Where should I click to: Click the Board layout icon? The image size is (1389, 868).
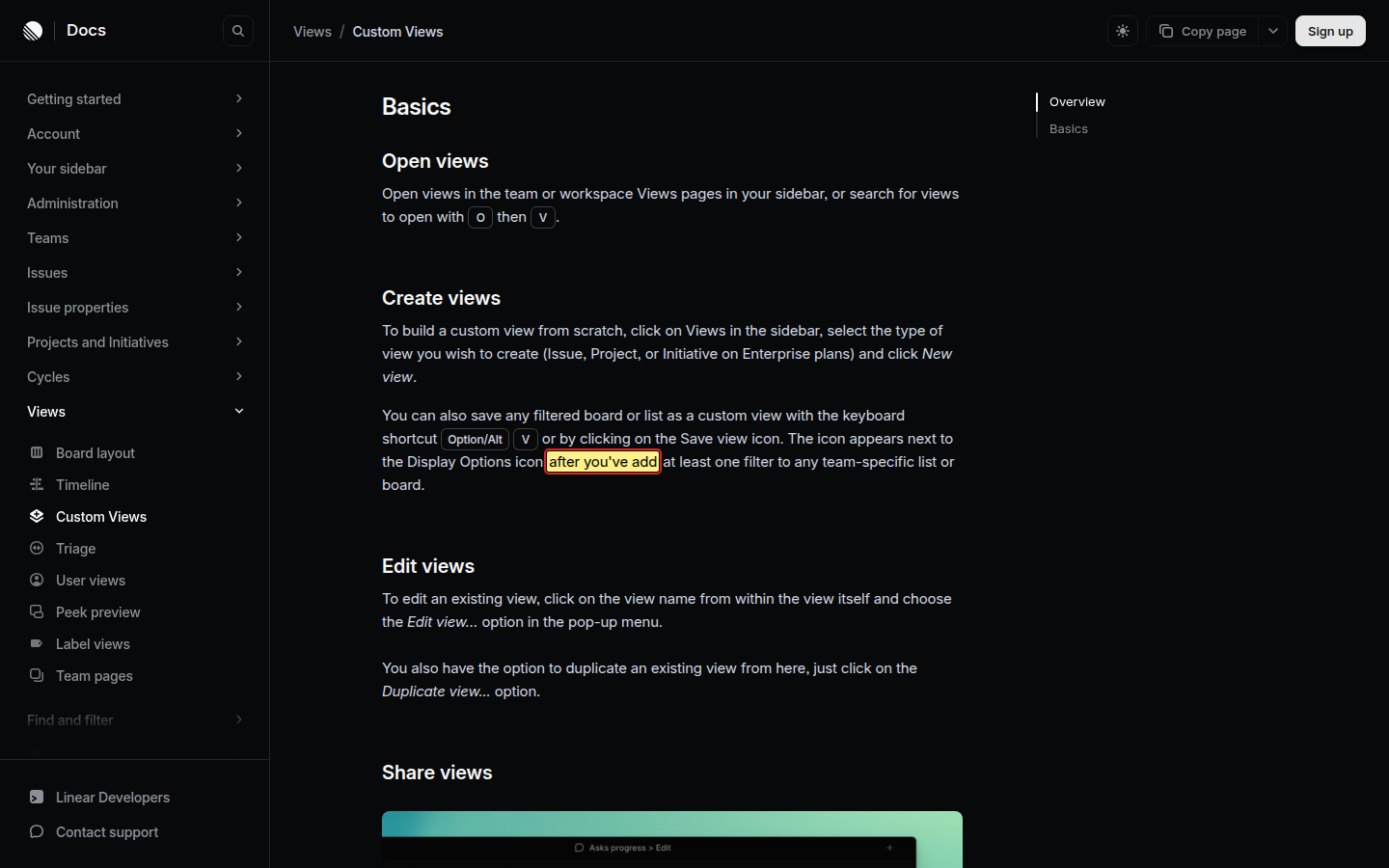[37, 452]
